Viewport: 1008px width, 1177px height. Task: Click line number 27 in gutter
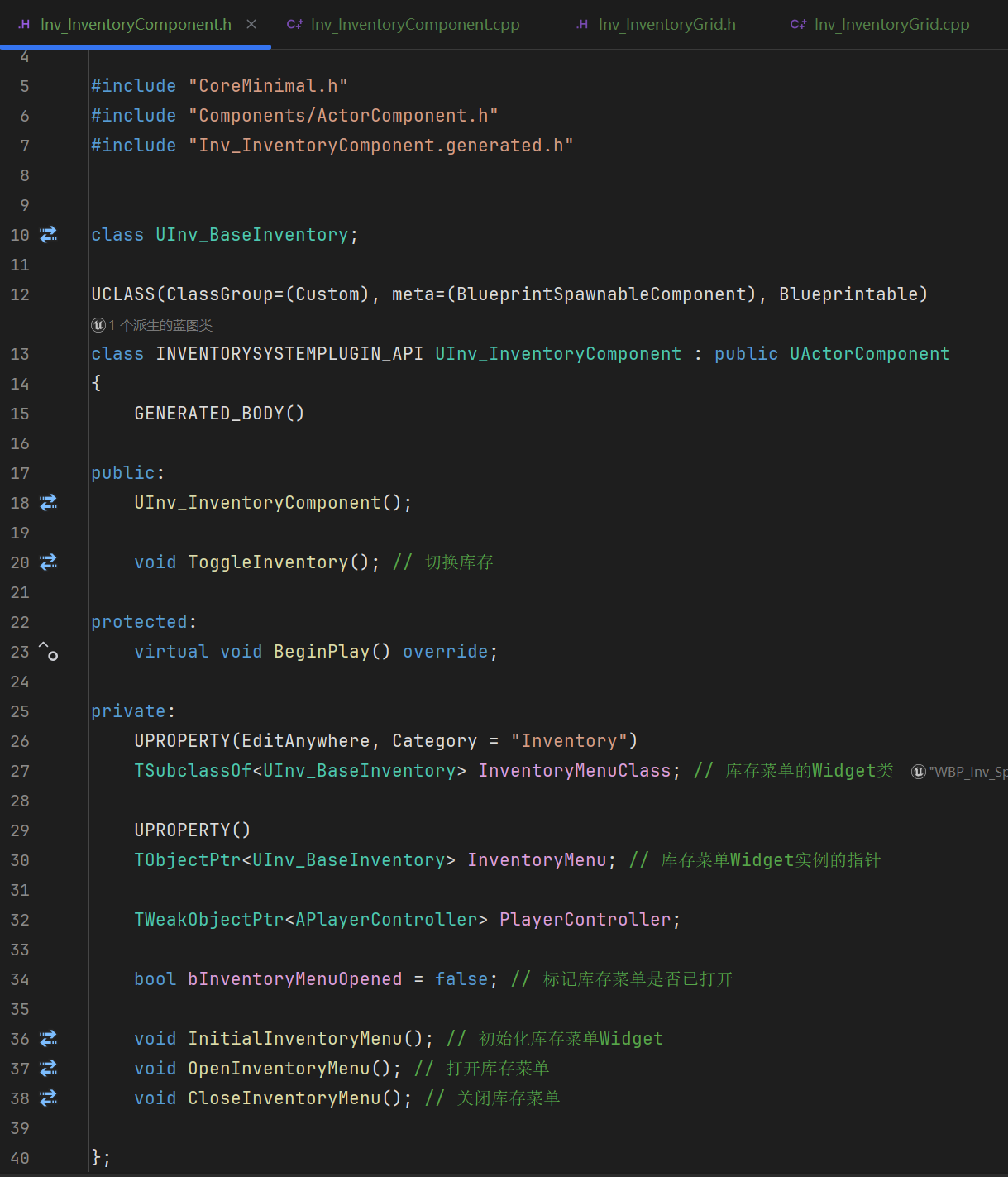tap(20, 771)
